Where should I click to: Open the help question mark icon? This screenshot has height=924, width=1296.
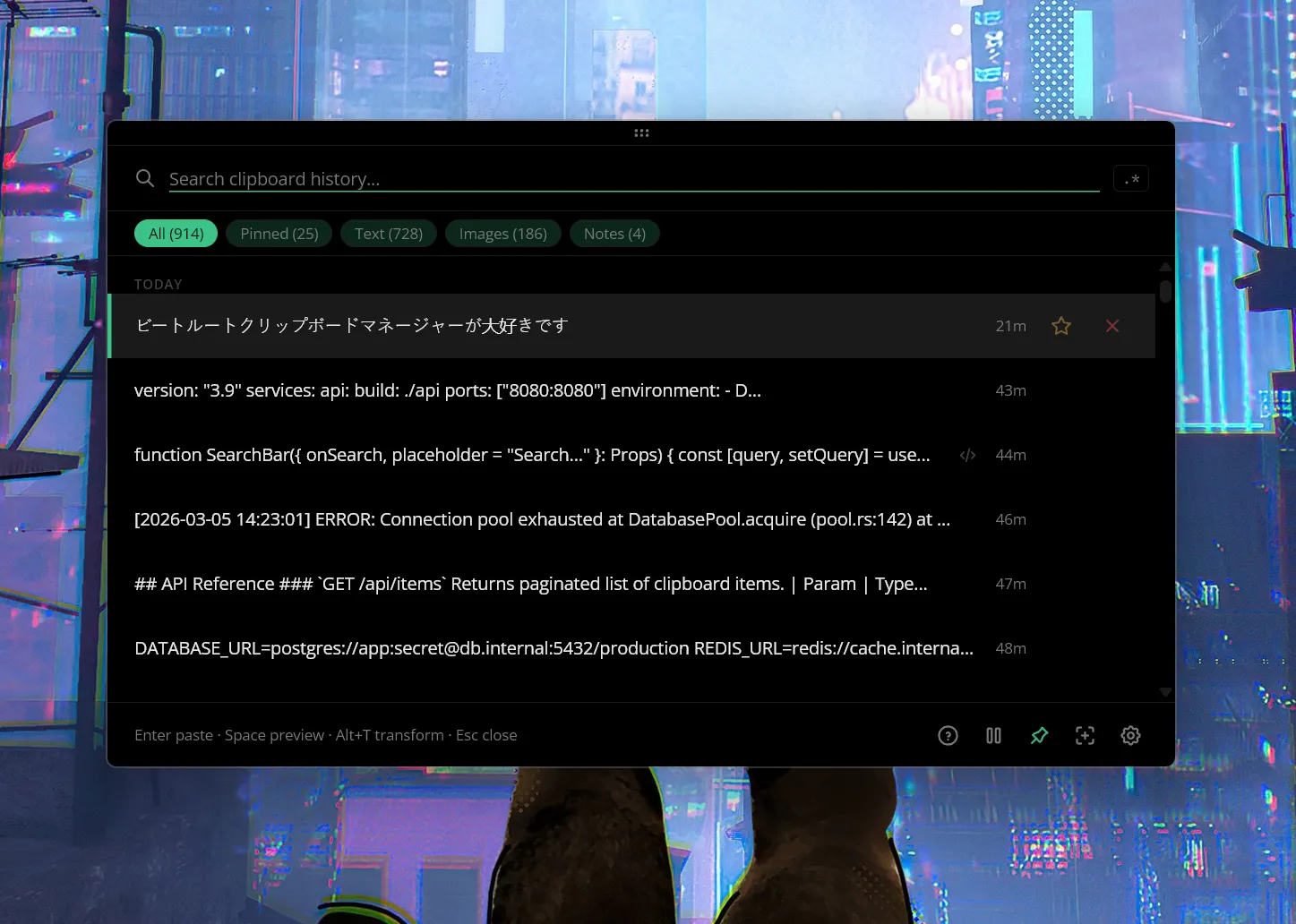(948, 735)
